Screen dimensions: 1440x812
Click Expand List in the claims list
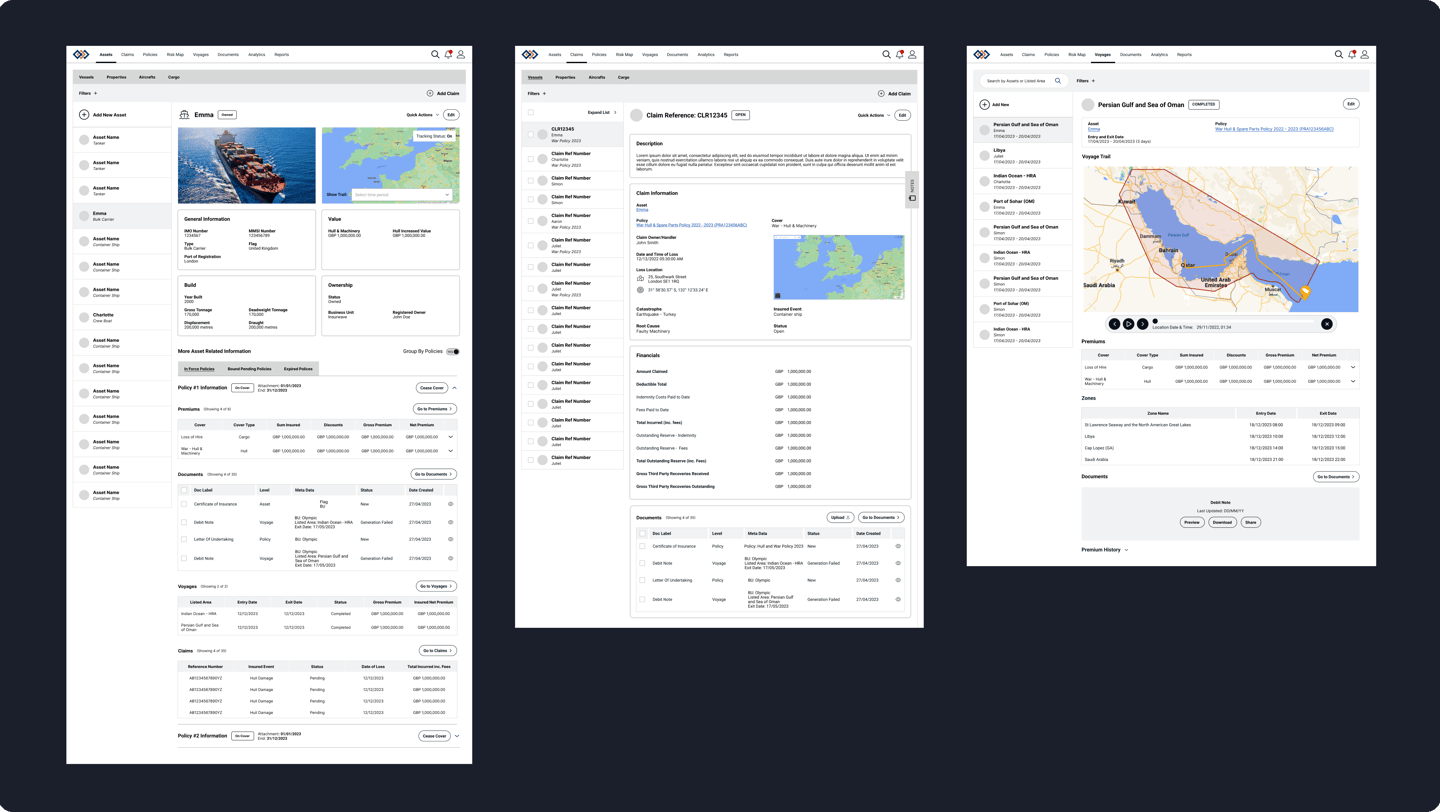point(602,113)
